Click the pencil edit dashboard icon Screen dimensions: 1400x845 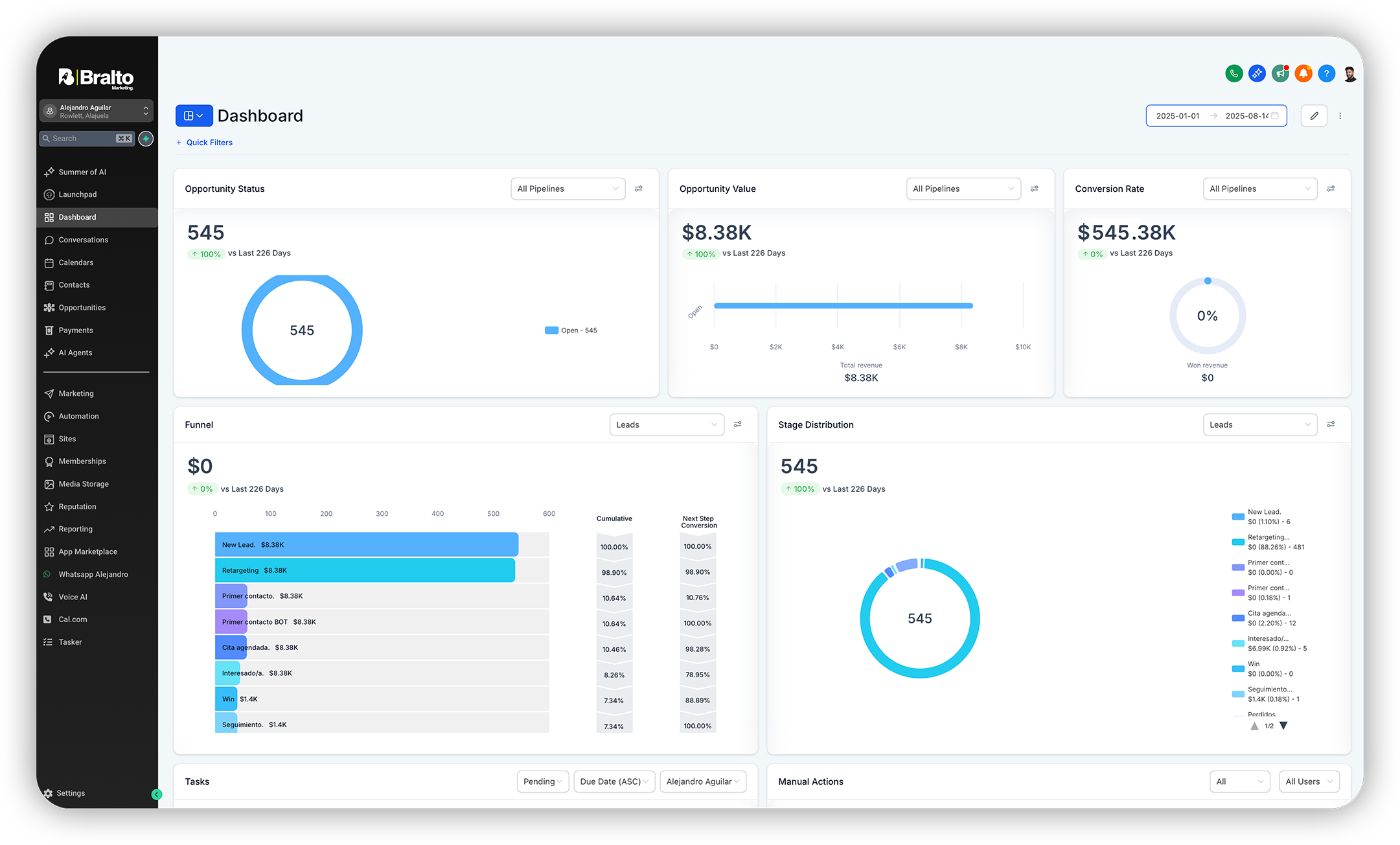pyautogui.click(x=1314, y=116)
